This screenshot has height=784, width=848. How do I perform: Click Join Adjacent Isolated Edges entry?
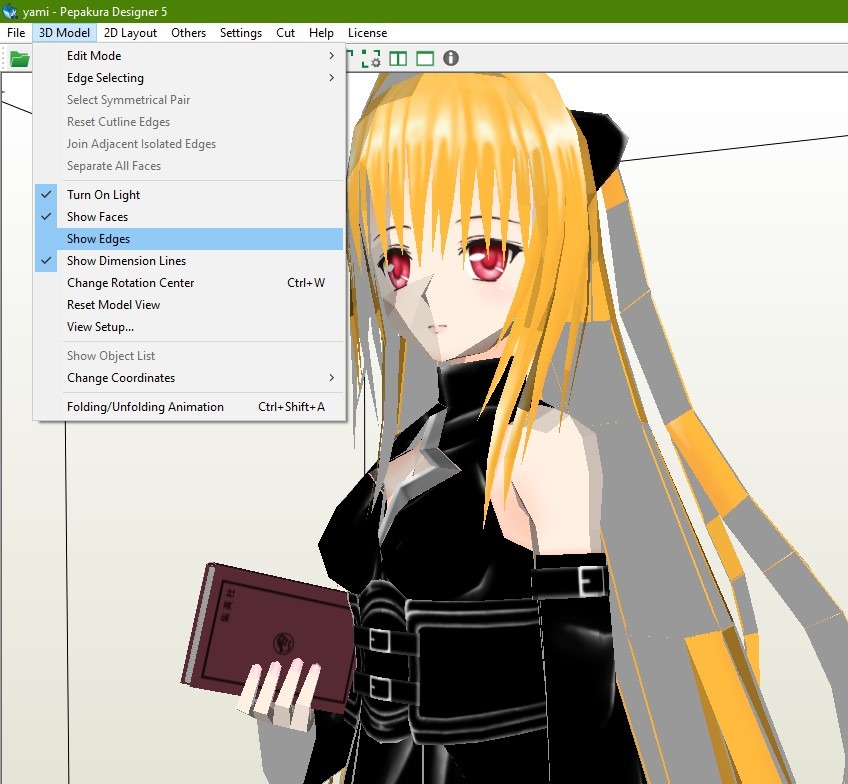[x=189, y=144]
